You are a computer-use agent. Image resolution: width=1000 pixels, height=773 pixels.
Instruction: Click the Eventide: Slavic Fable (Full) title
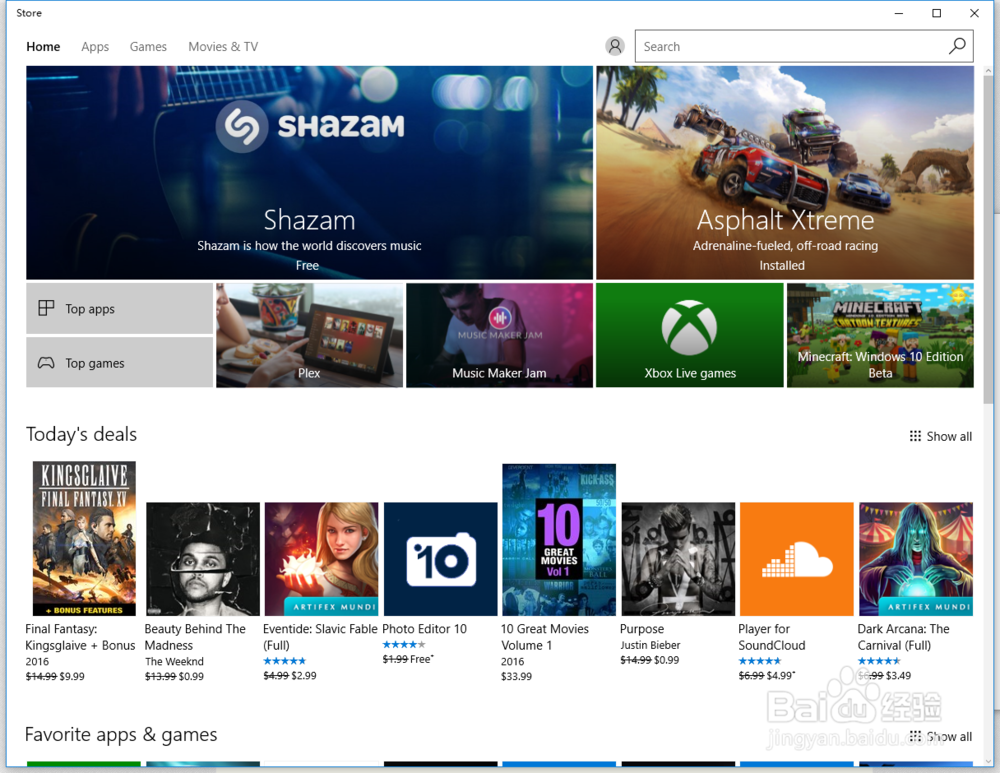320,637
